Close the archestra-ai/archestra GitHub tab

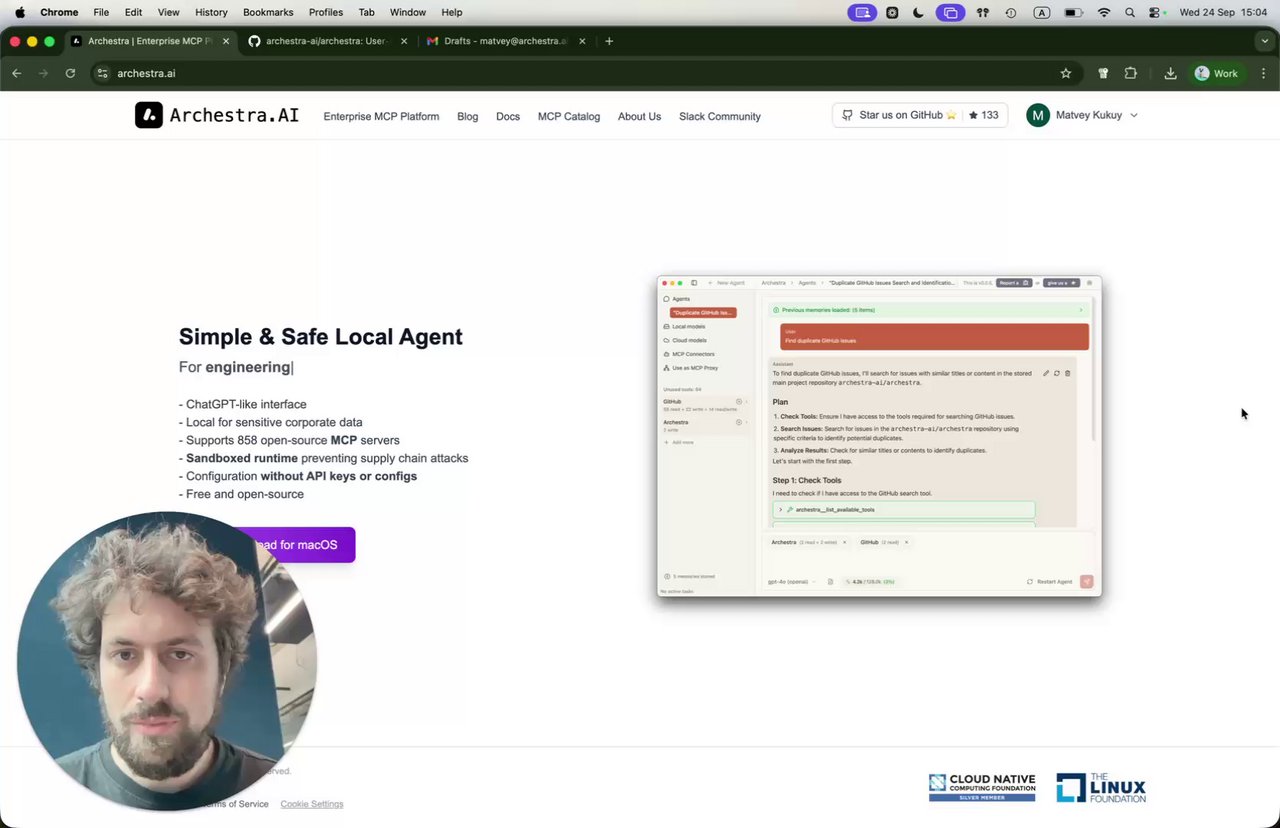coord(404,41)
